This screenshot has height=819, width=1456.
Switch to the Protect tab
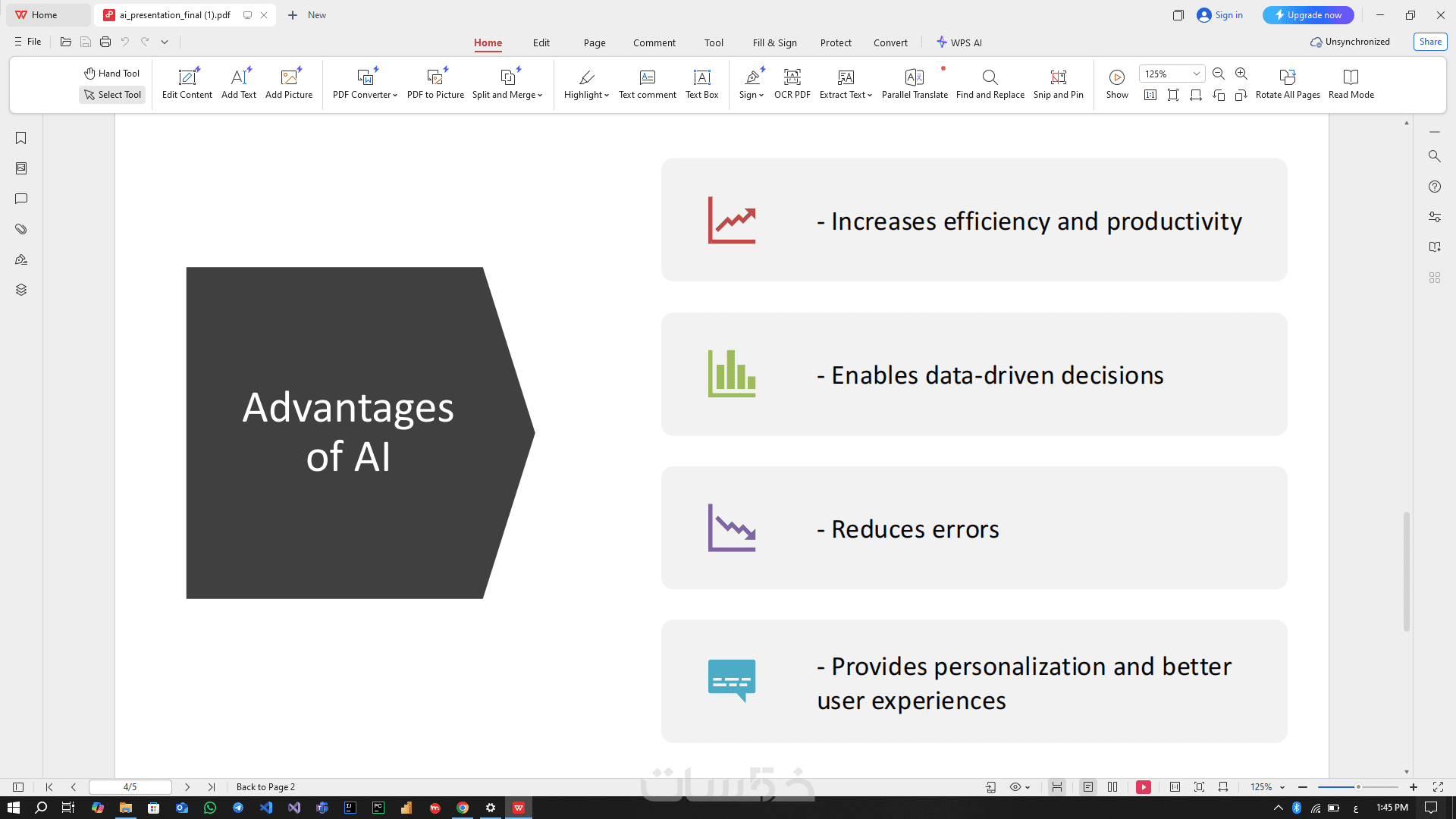click(x=836, y=42)
